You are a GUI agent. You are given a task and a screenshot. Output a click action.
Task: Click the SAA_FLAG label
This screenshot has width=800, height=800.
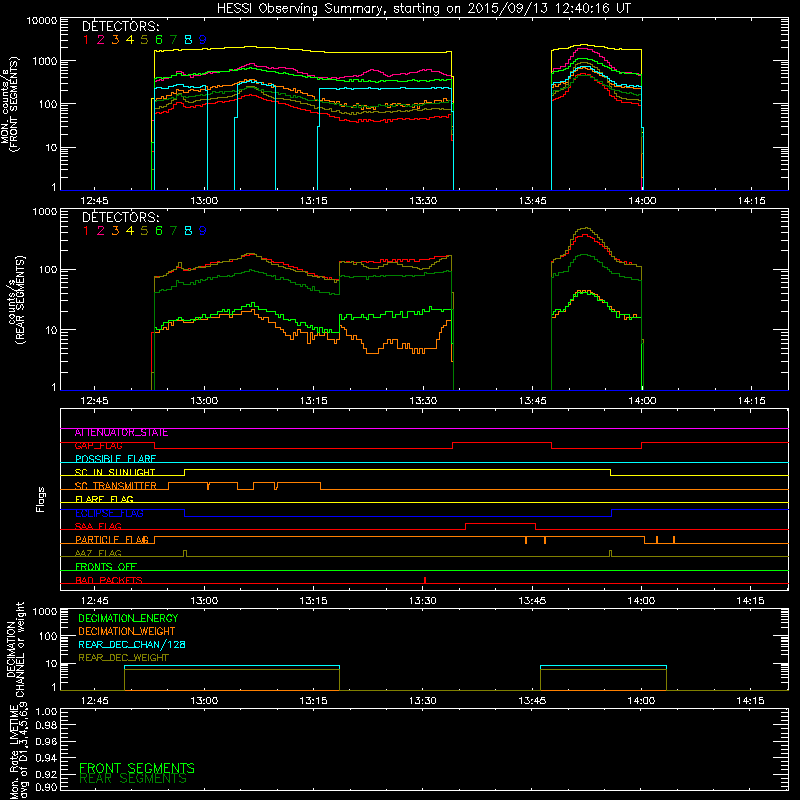[x=98, y=527]
